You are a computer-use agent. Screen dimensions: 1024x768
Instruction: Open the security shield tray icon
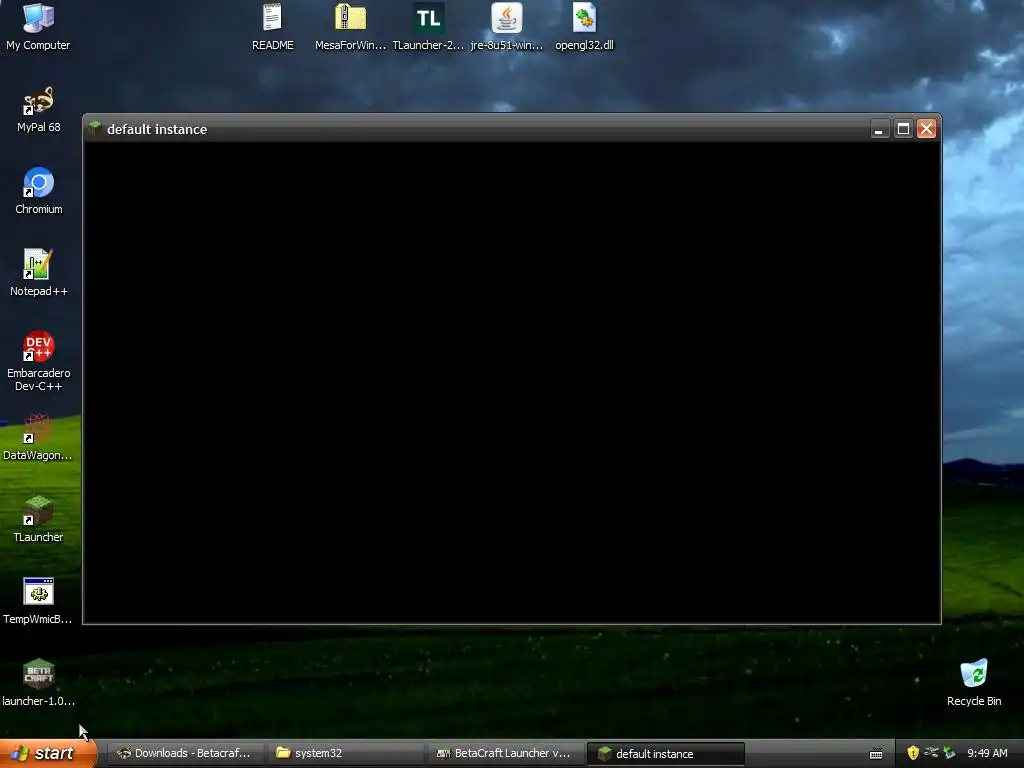pyautogui.click(x=913, y=753)
